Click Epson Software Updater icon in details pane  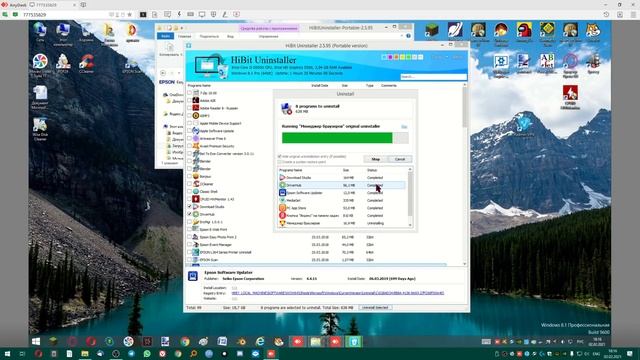point(193,276)
